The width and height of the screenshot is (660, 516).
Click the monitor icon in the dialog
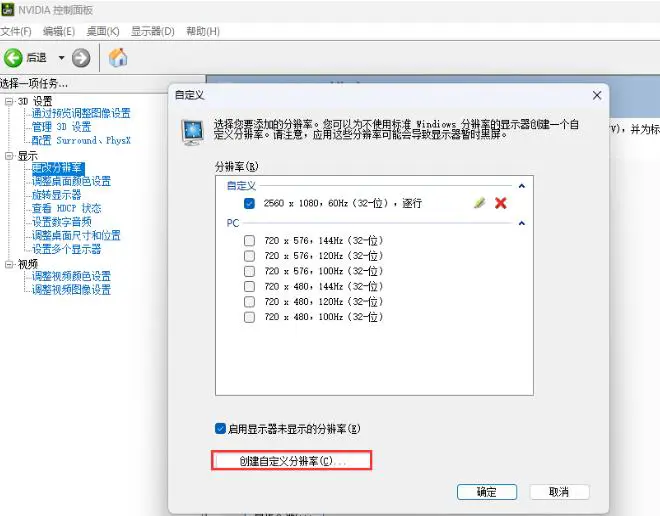tap(192, 132)
